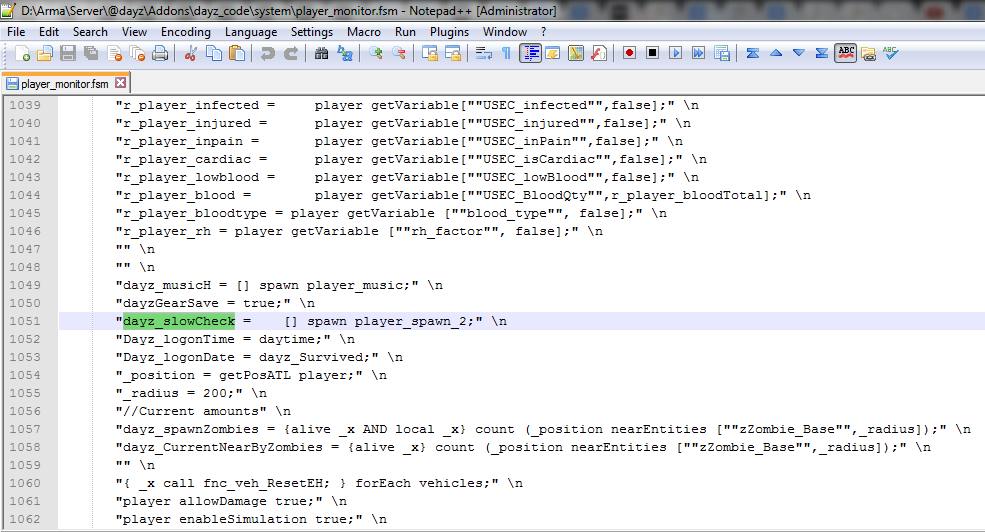This screenshot has height=532, width=985.
Task: Click the Save All icon
Action: (91, 54)
